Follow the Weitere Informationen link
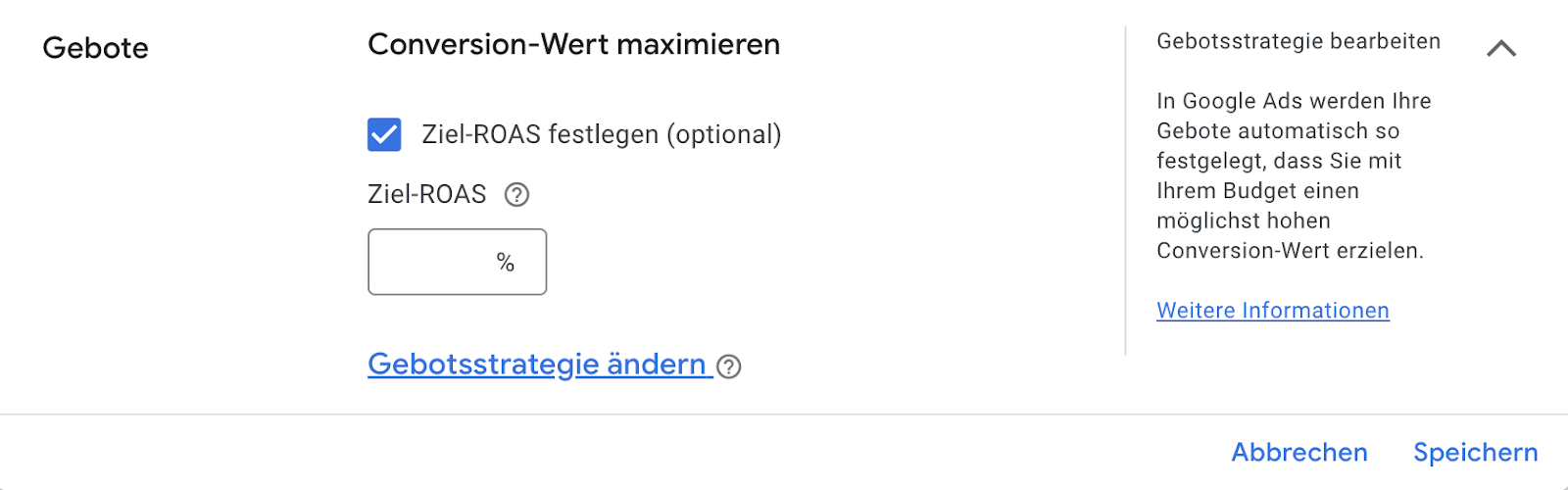1568x490 pixels. click(1273, 311)
